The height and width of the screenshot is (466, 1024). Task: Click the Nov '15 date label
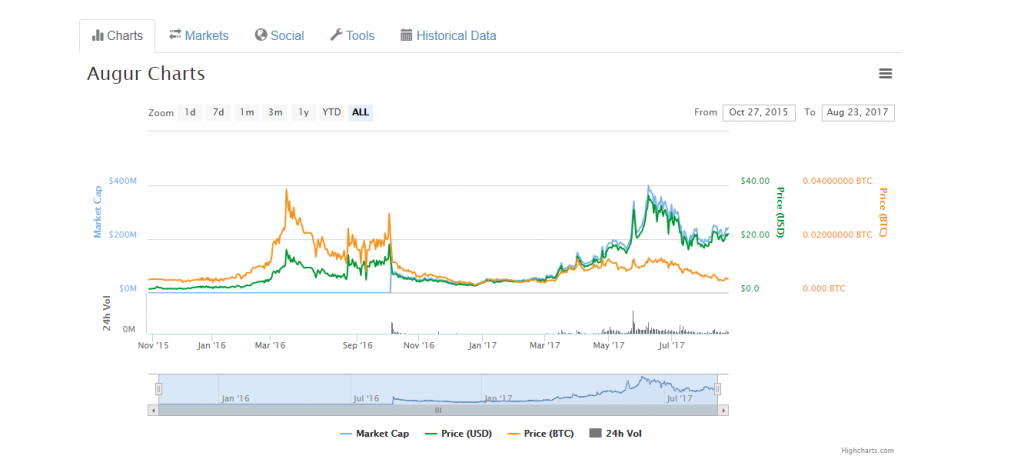pos(152,345)
